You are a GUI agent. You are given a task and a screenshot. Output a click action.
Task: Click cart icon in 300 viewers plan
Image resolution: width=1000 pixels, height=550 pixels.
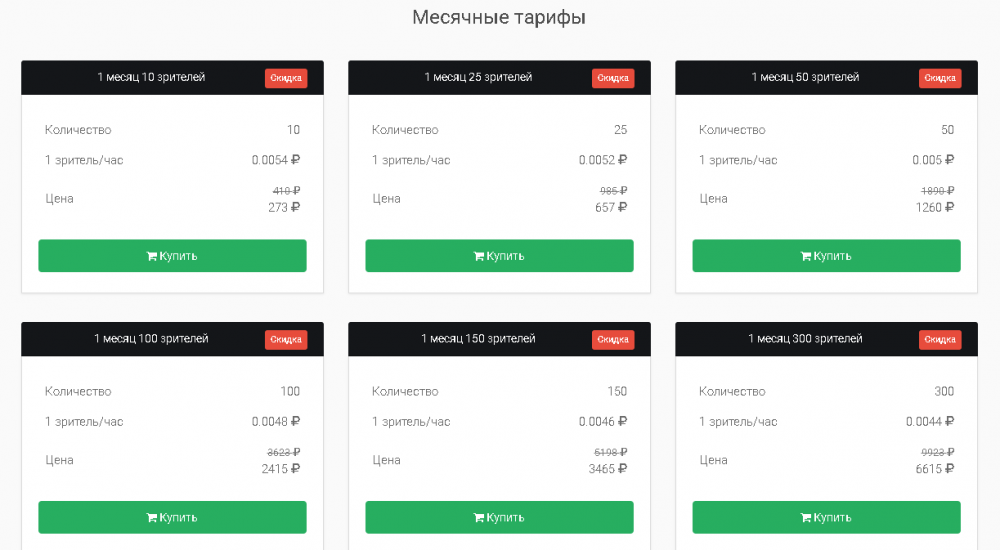(x=806, y=518)
